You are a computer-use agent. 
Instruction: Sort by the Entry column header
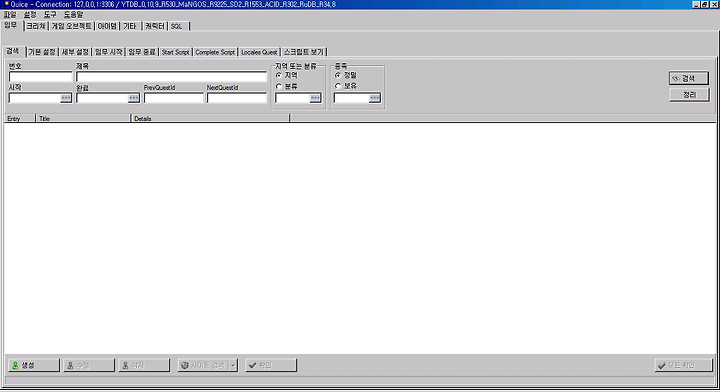(x=20, y=118)
